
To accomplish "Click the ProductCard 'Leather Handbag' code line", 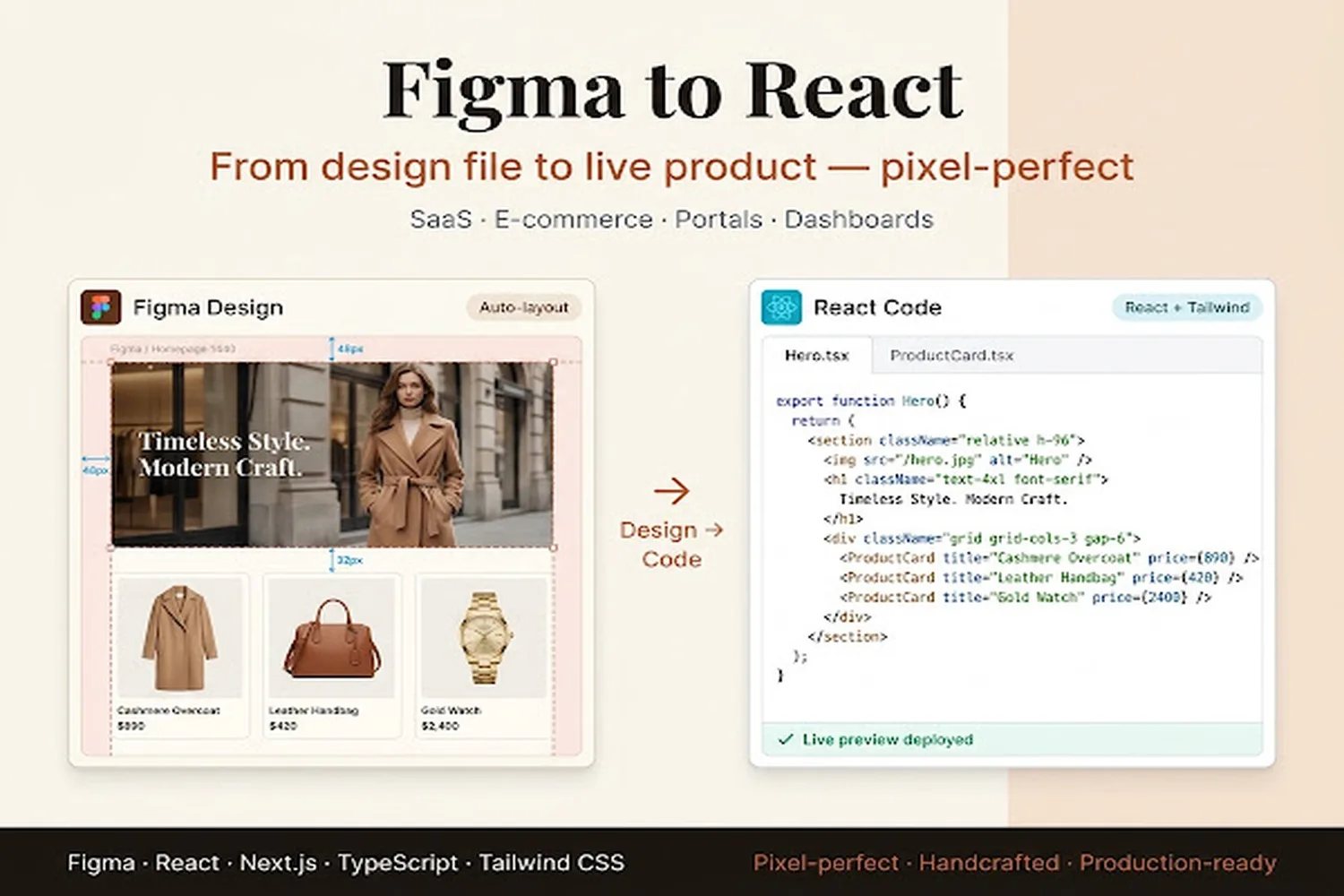I will [1041, 578].
